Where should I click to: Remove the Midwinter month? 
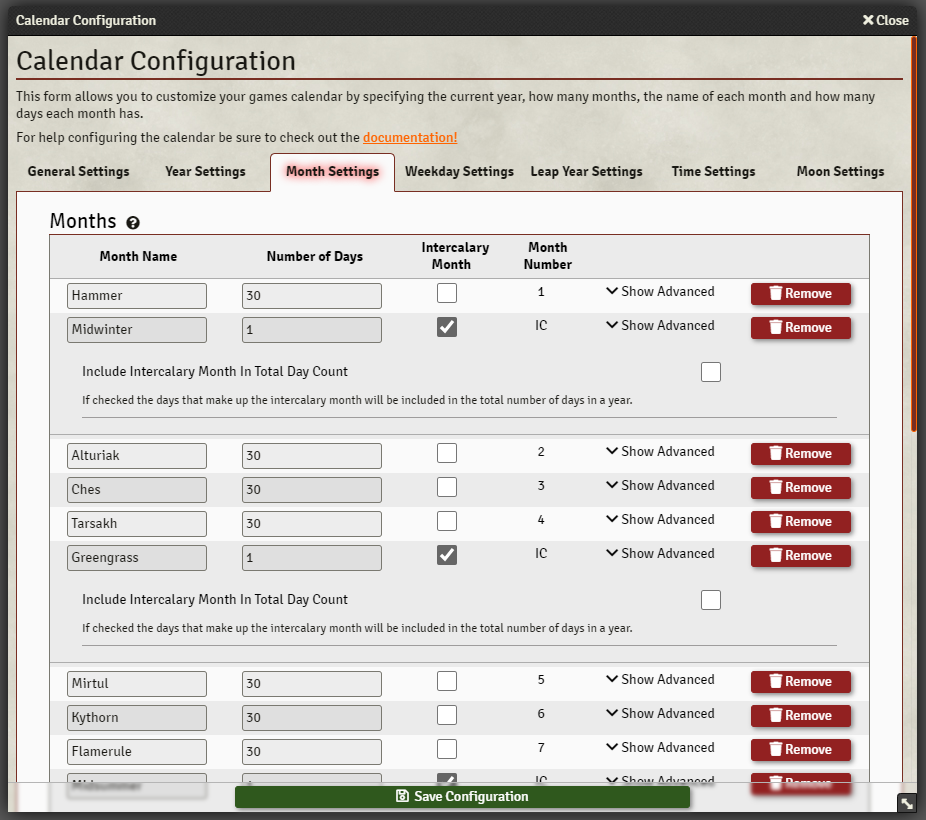(800, 328)
